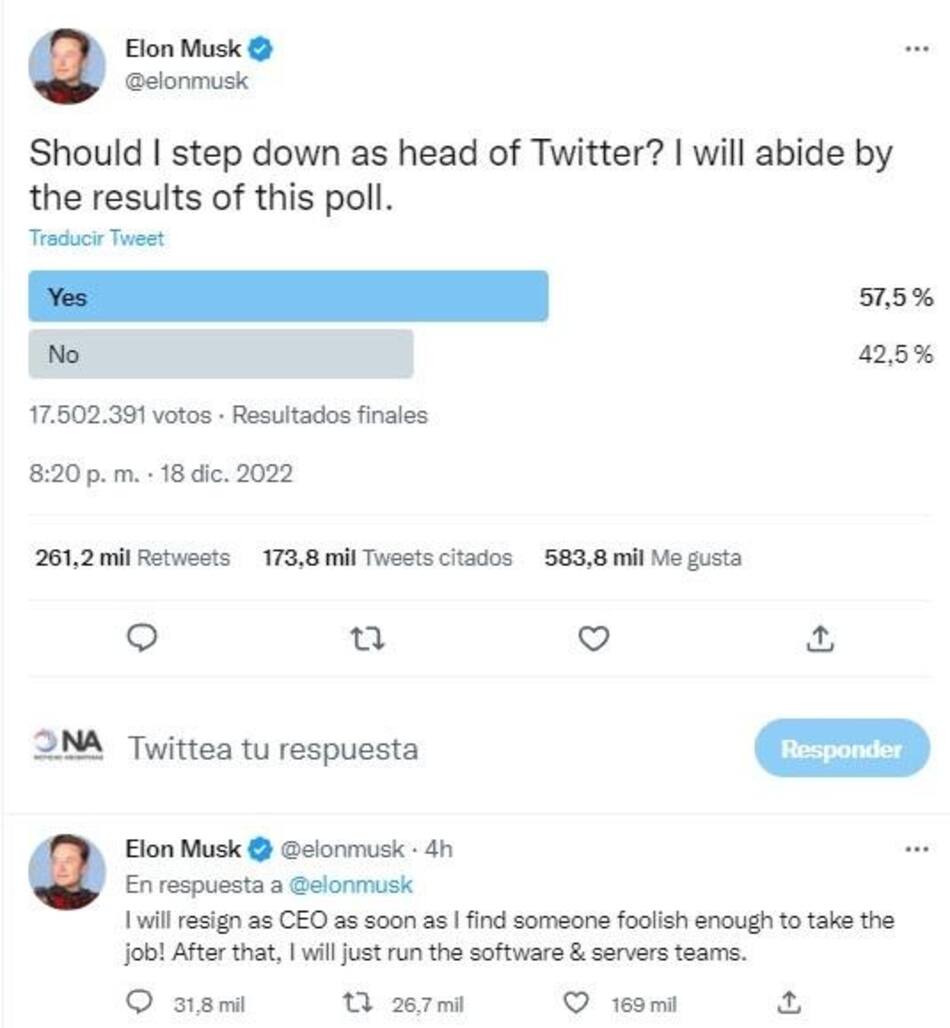950x1028 pixels.
Task: Open the reply tweet's three-dot menu
Action: click(x=916, y=849)
